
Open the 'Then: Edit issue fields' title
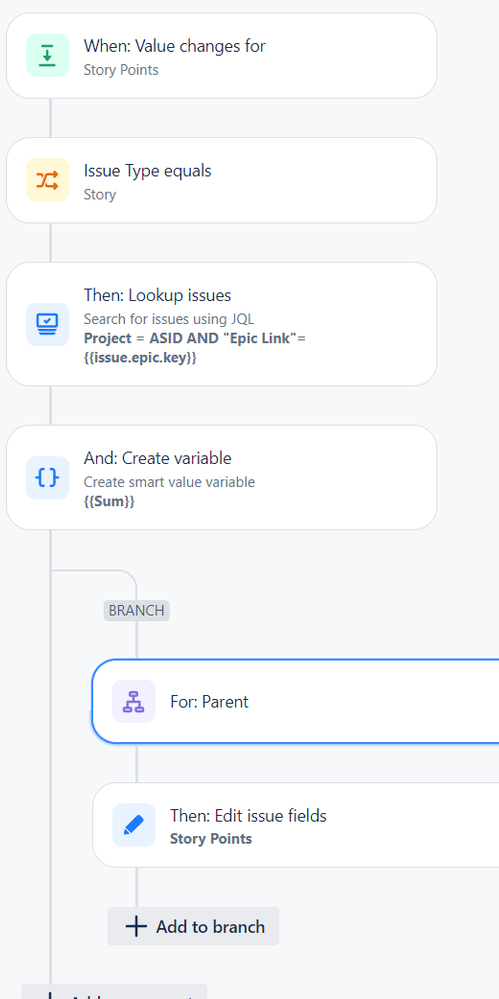248,816
